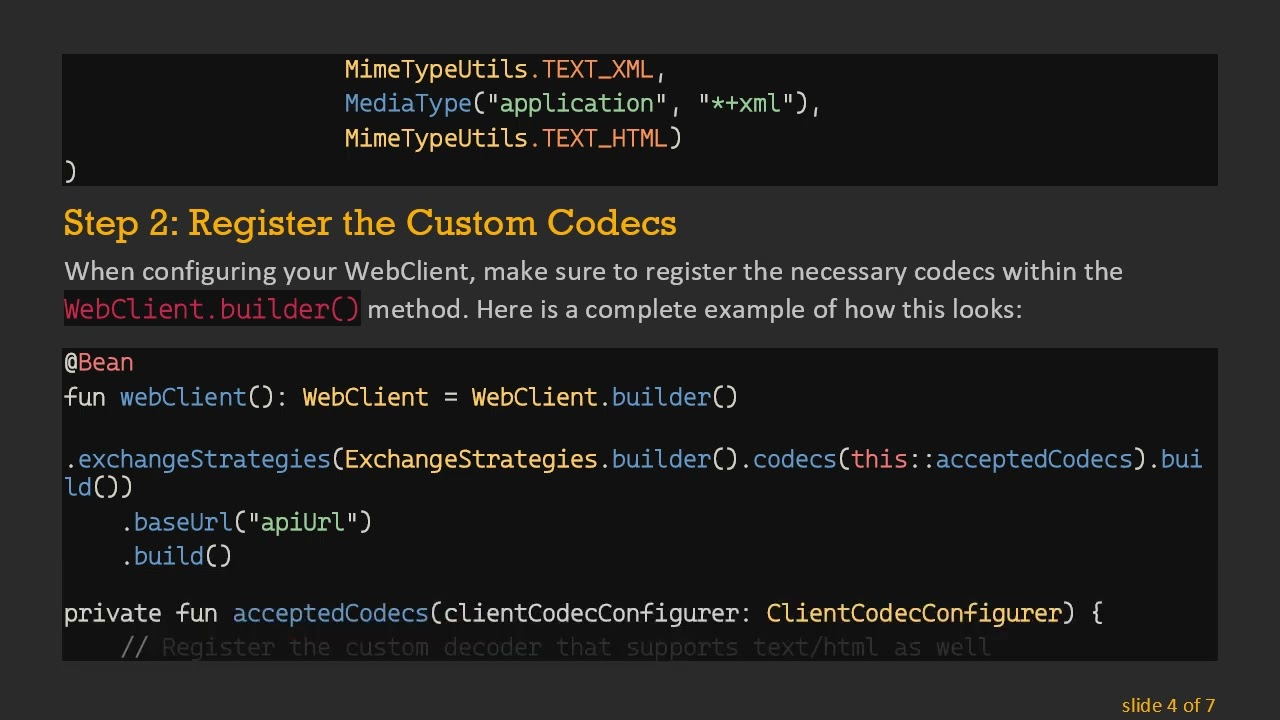Click the 'When configuring your WebClient' sentence

point(593,271)
